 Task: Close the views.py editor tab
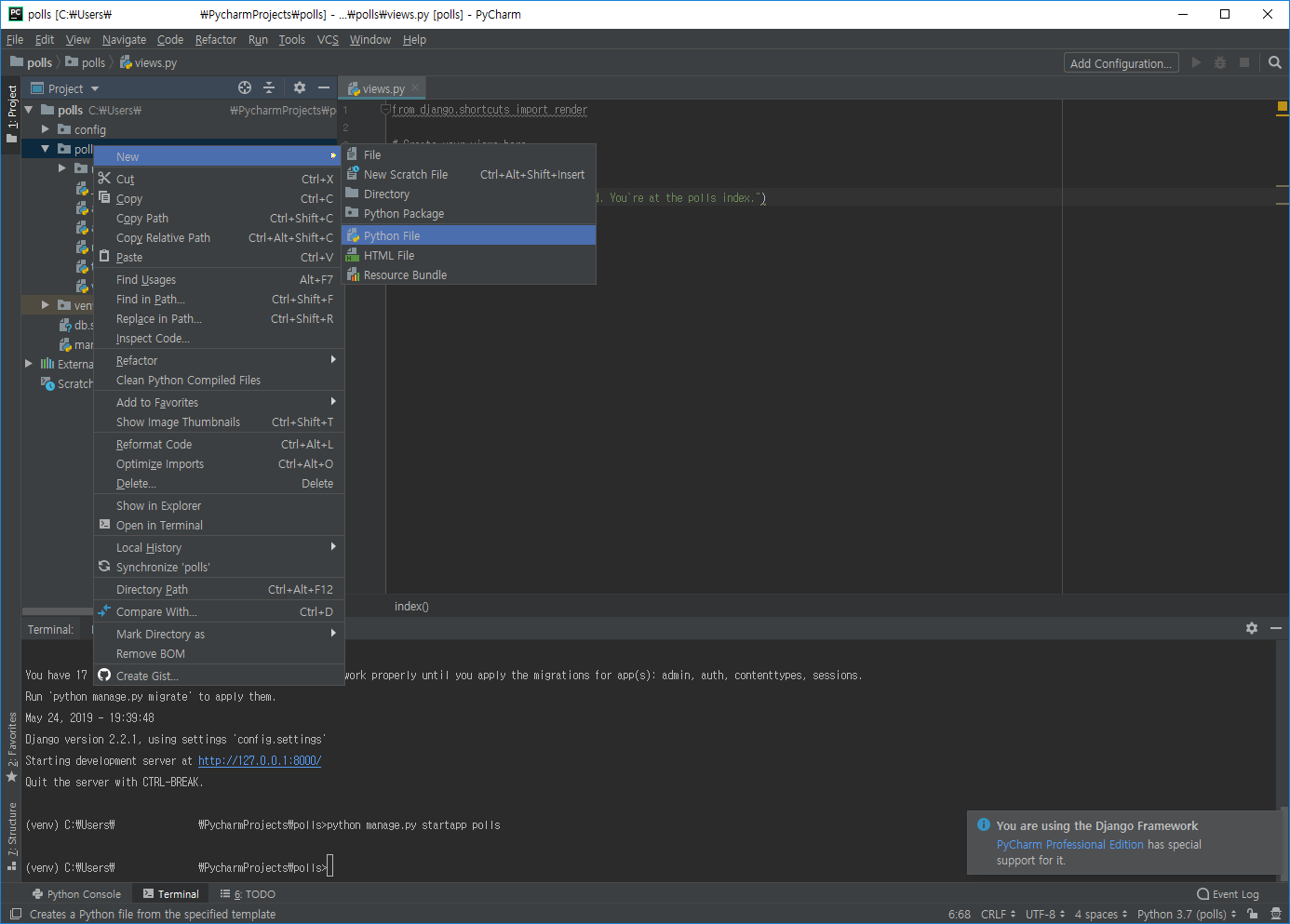point(415,87)
